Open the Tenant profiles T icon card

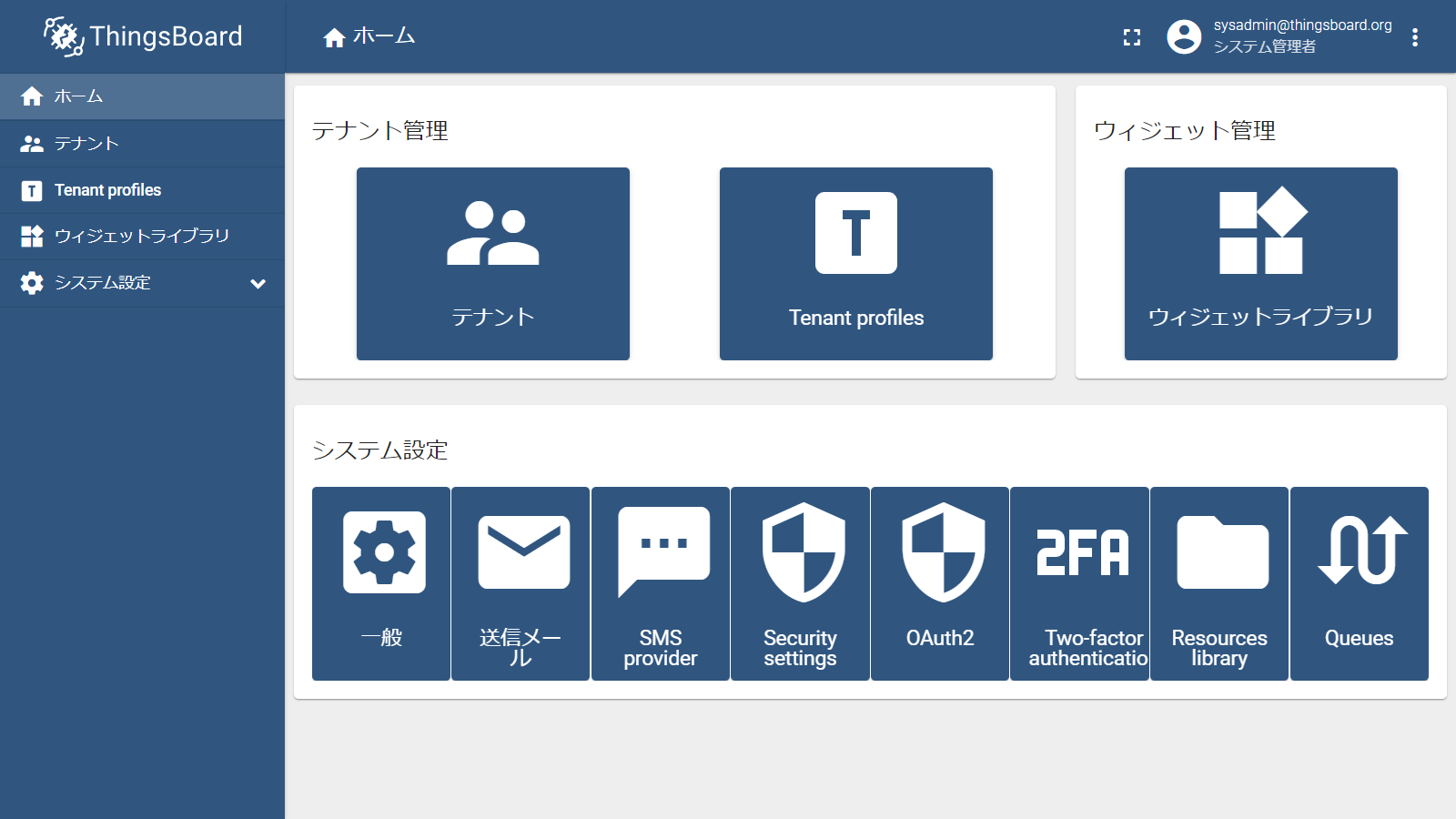click(855, 263)
